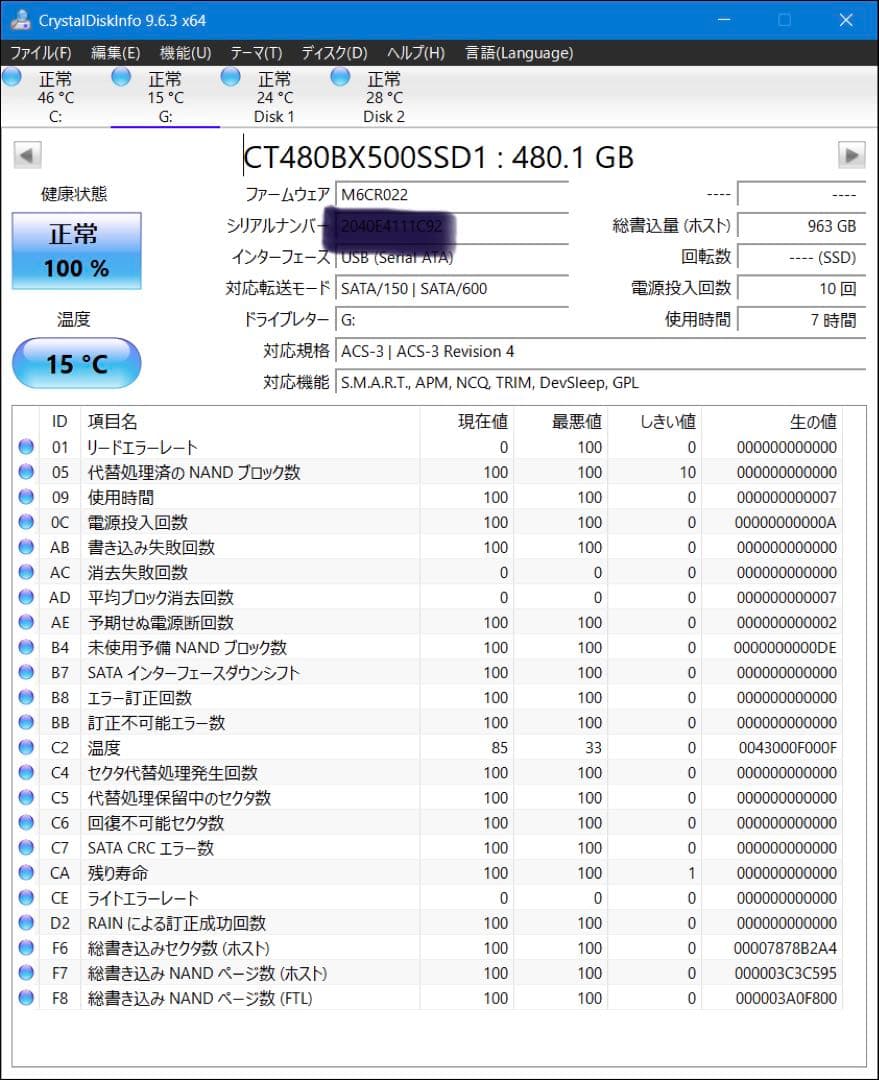This screenshot has width=879, height=1080.
Task: Click rotation rate value ---- (SSD)
Action: click(801, 257)
